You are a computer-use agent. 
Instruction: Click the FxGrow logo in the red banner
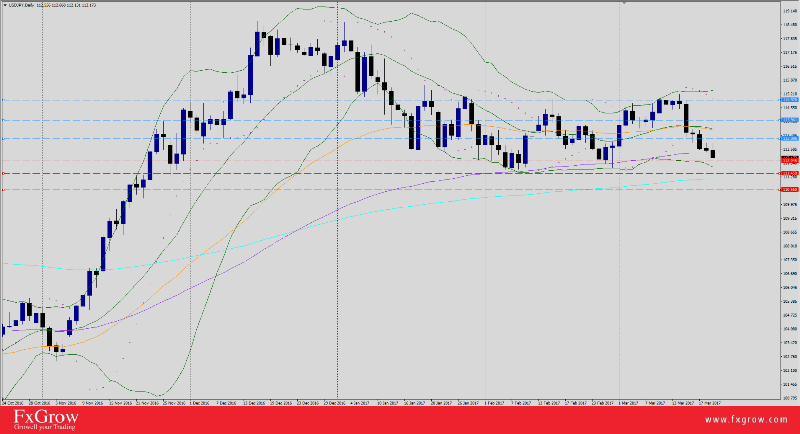coord(45,415)
